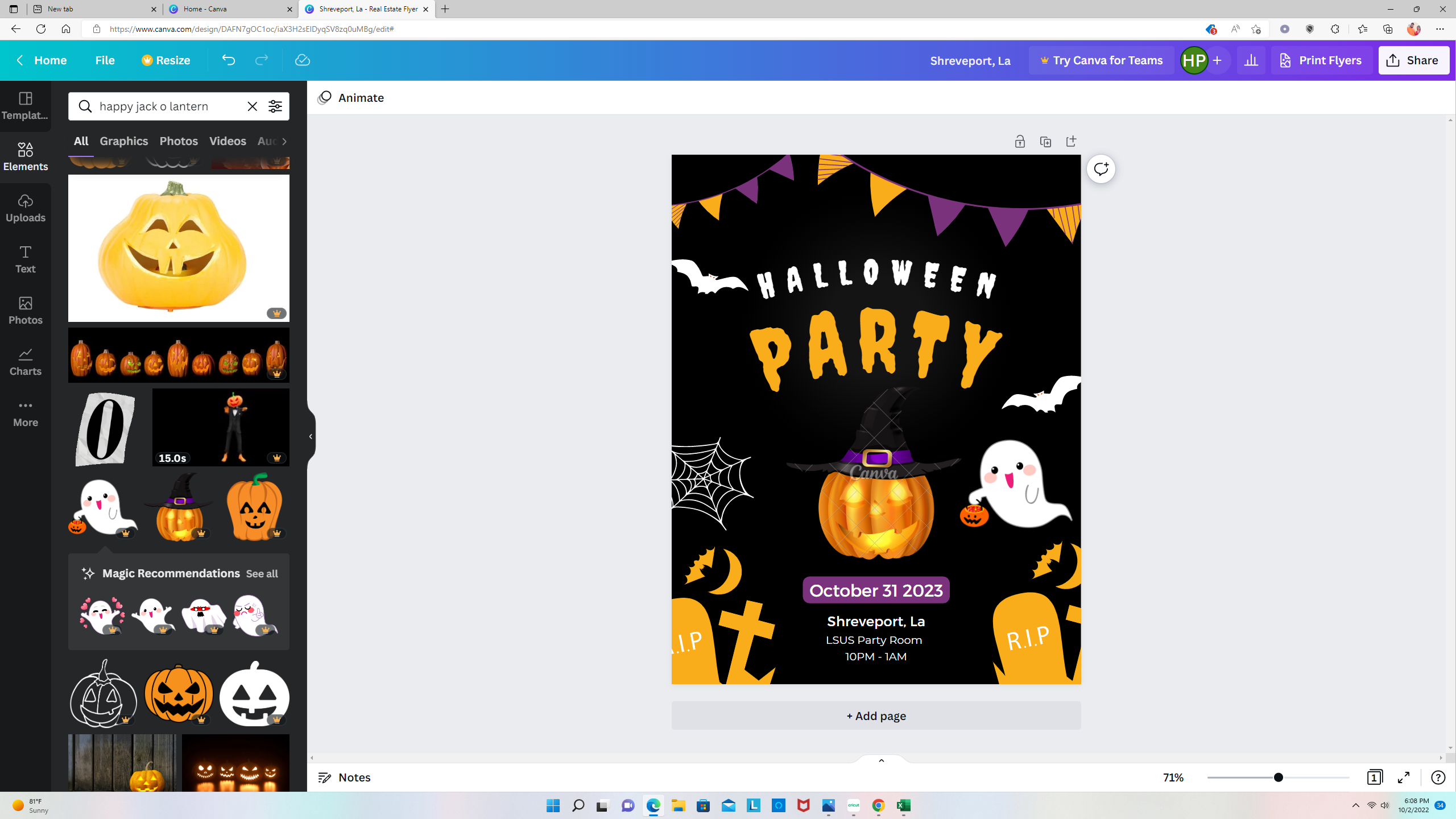Select the white ghost jack-o-lantern thumbnail
Screen dimensions: 1456x819
point(254,693)
